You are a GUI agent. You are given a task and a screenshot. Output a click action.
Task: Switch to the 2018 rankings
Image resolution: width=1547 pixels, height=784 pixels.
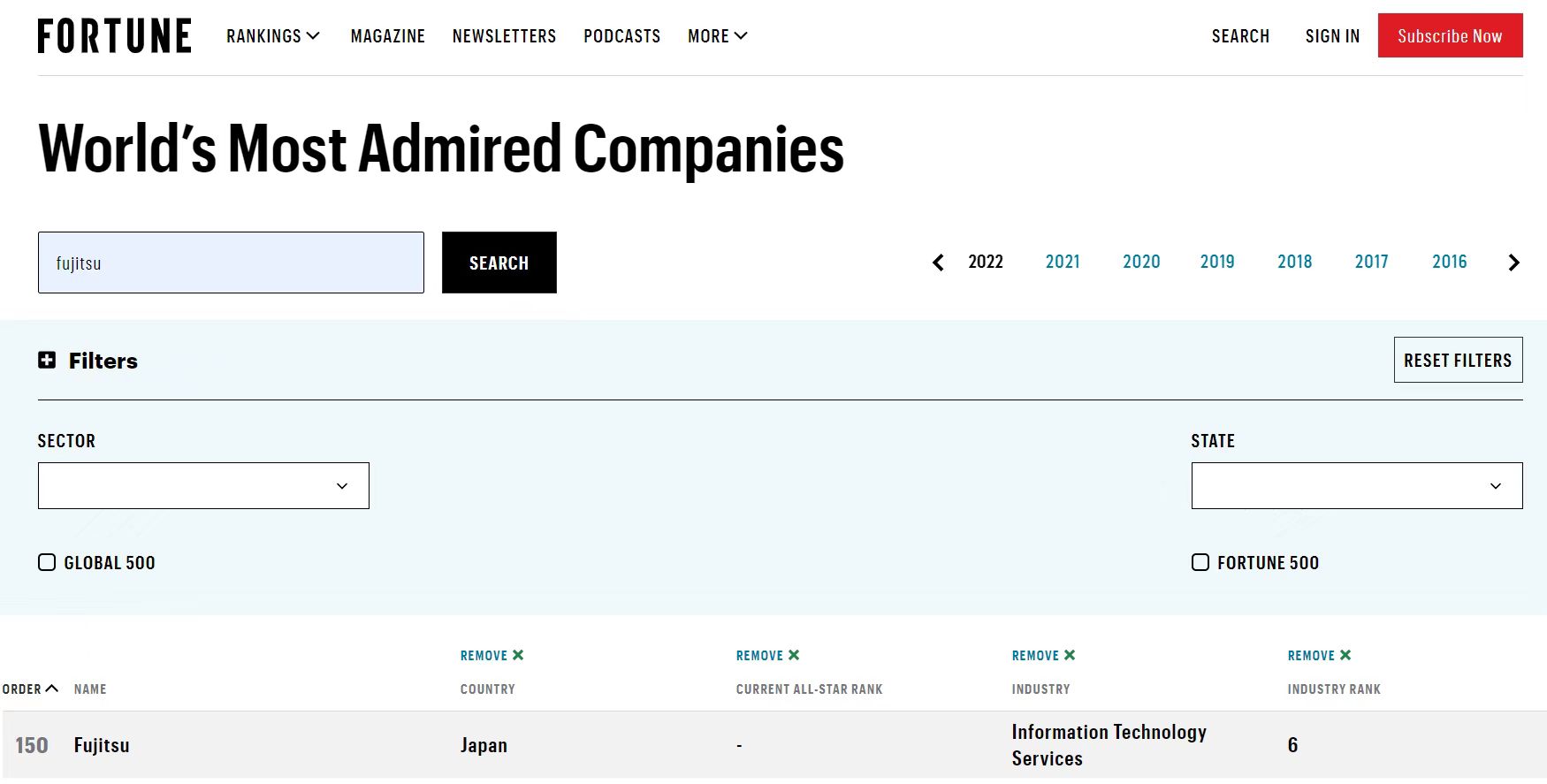point(1295,262)
